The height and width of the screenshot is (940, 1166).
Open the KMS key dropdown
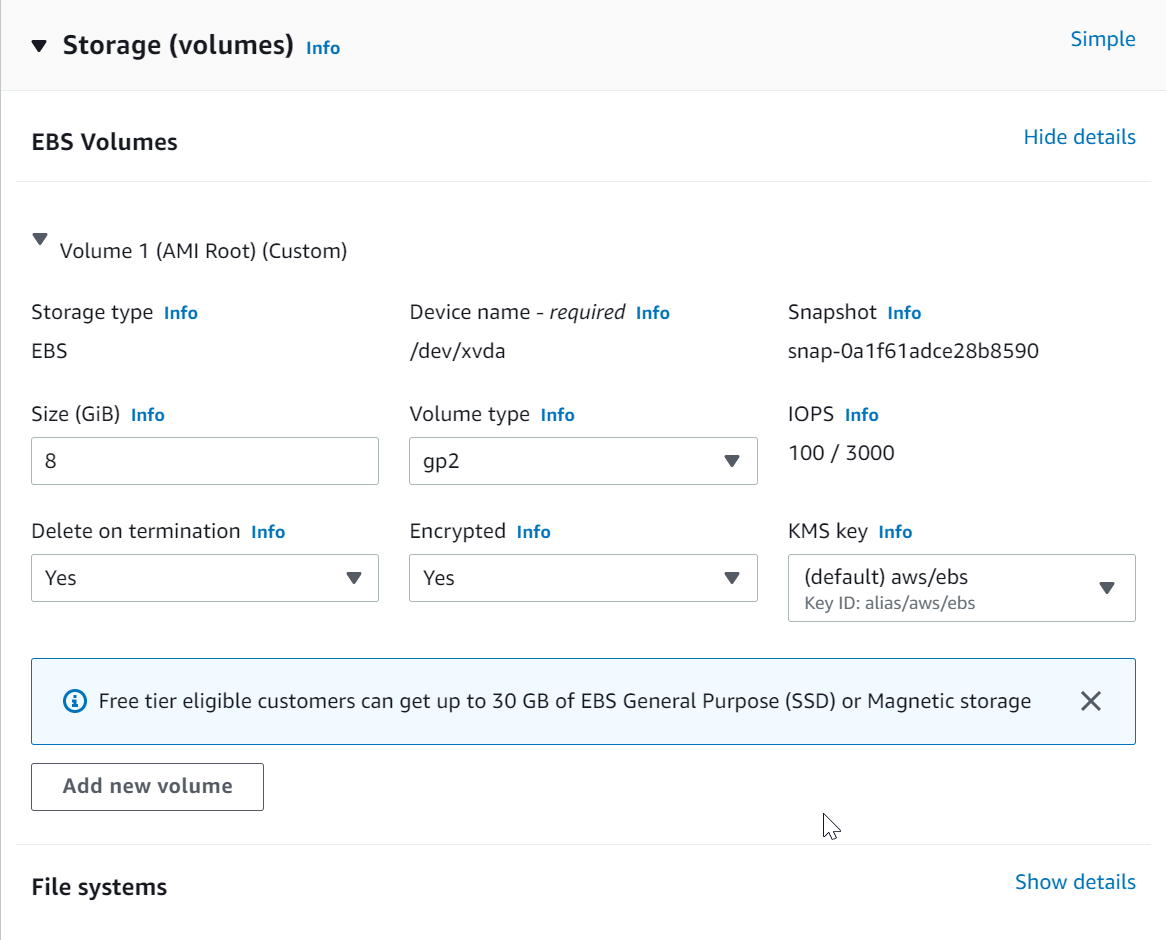point(961,588)
